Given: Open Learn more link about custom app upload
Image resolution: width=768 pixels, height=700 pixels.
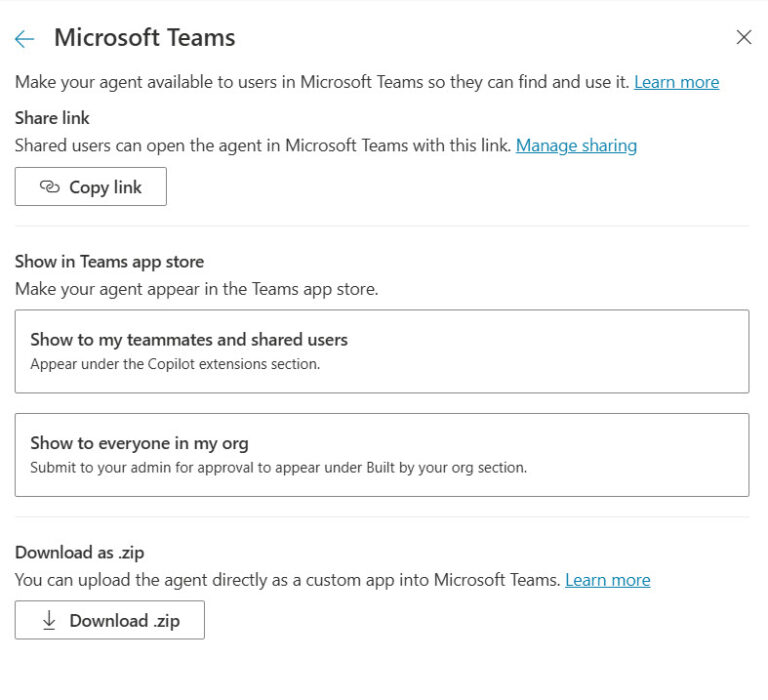Looking at the screenshot, I should coord(608,580).
